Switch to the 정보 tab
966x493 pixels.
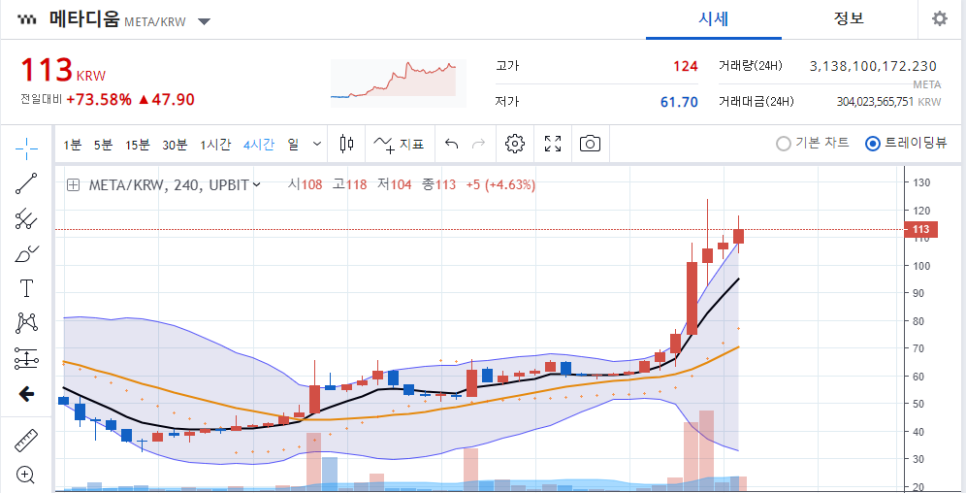click(849, 19)
